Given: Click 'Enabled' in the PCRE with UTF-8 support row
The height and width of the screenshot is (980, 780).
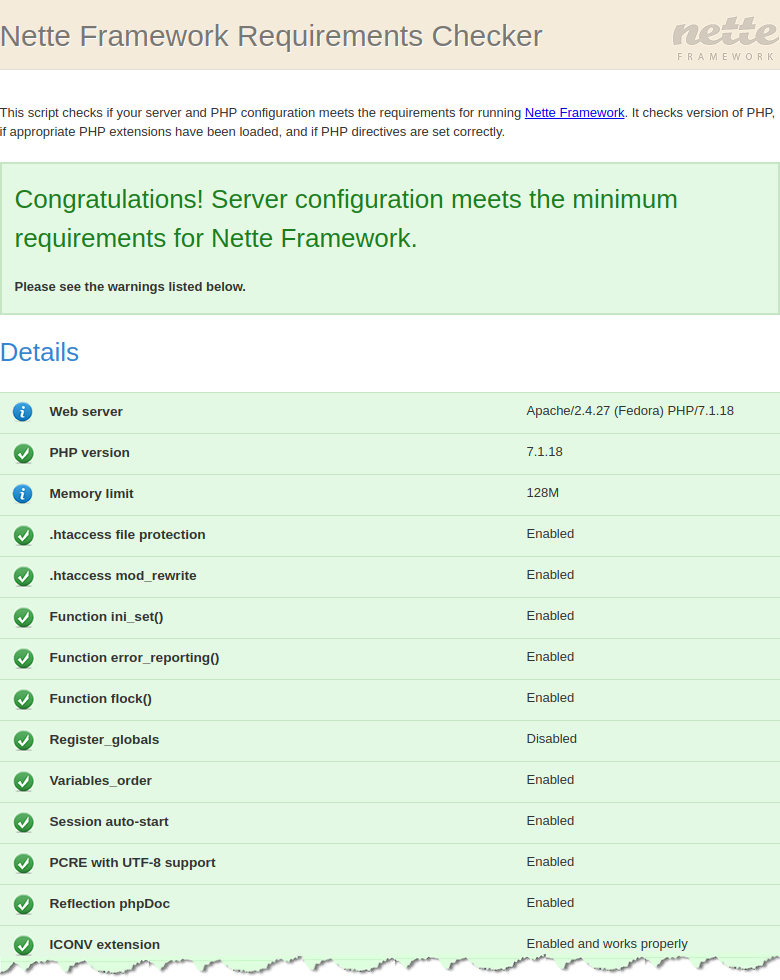Looking at the screenshot, I should tap(550, 861).
